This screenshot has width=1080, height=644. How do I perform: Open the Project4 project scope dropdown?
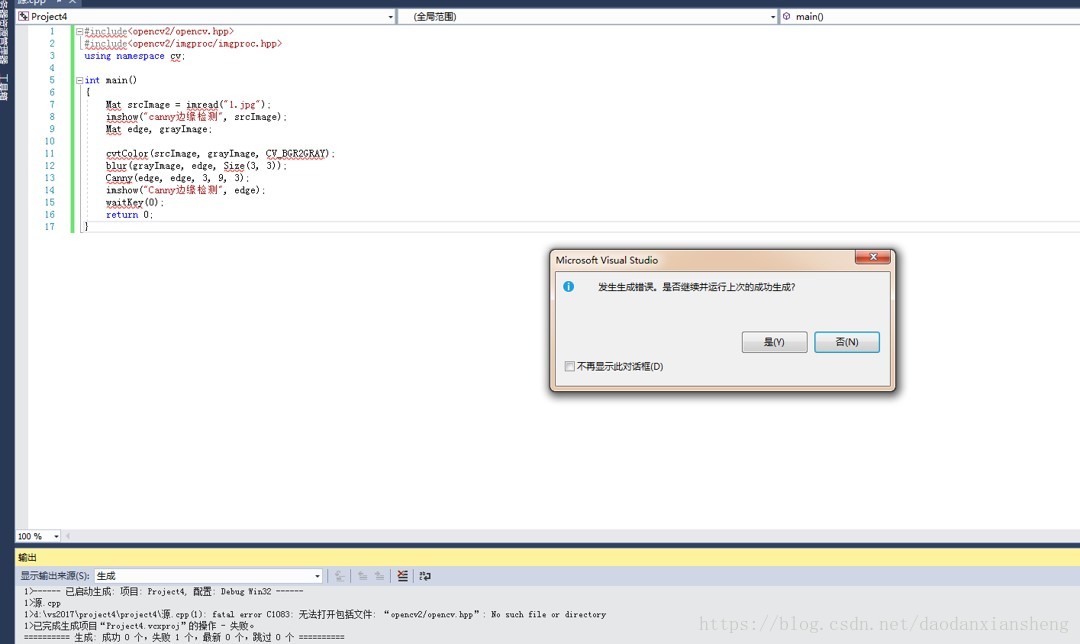(x=391, y=17)
